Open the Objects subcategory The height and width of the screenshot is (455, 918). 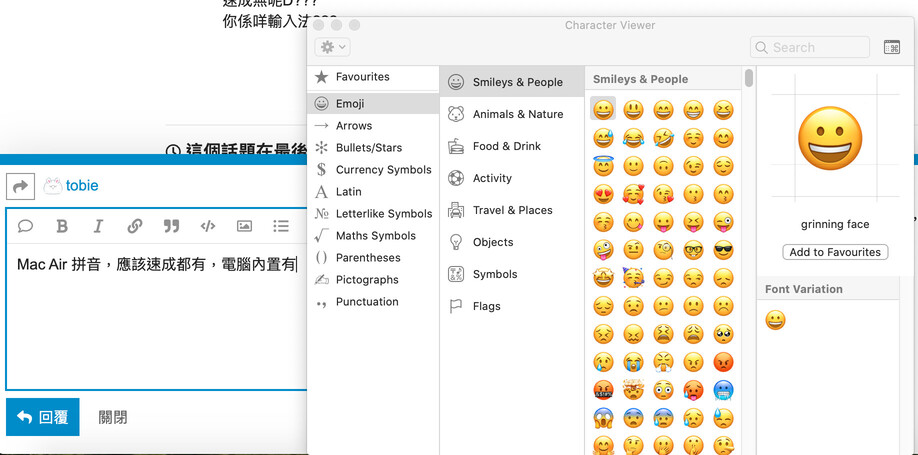pos(512,242)
